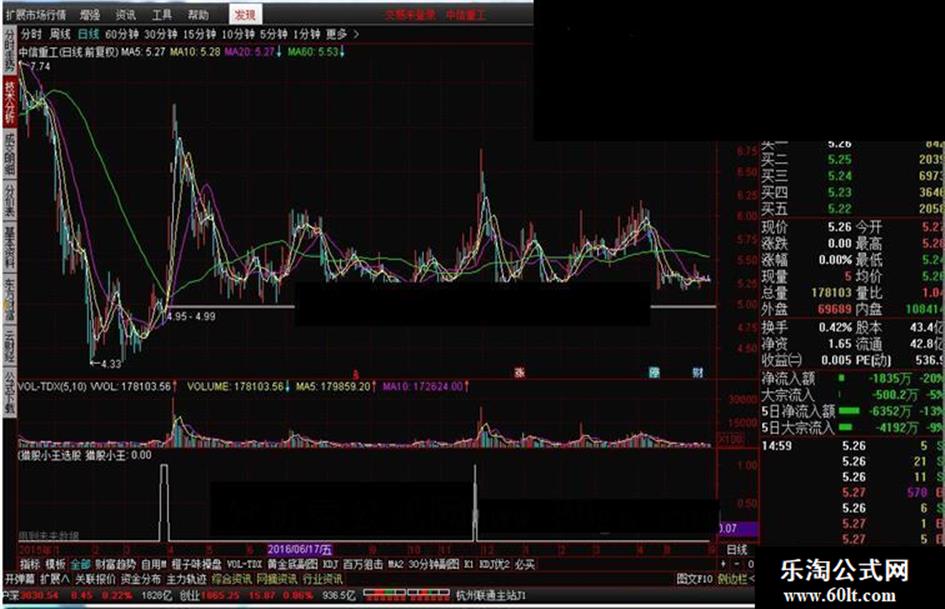Open the 技术分析 side tab

10,102
